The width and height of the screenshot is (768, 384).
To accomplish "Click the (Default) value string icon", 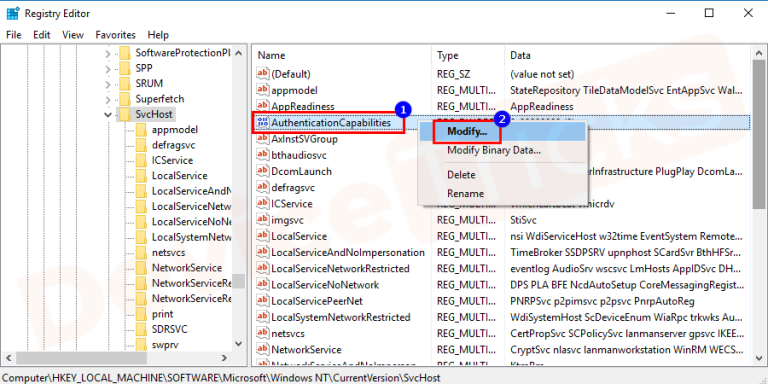I will tap(264, 74).
